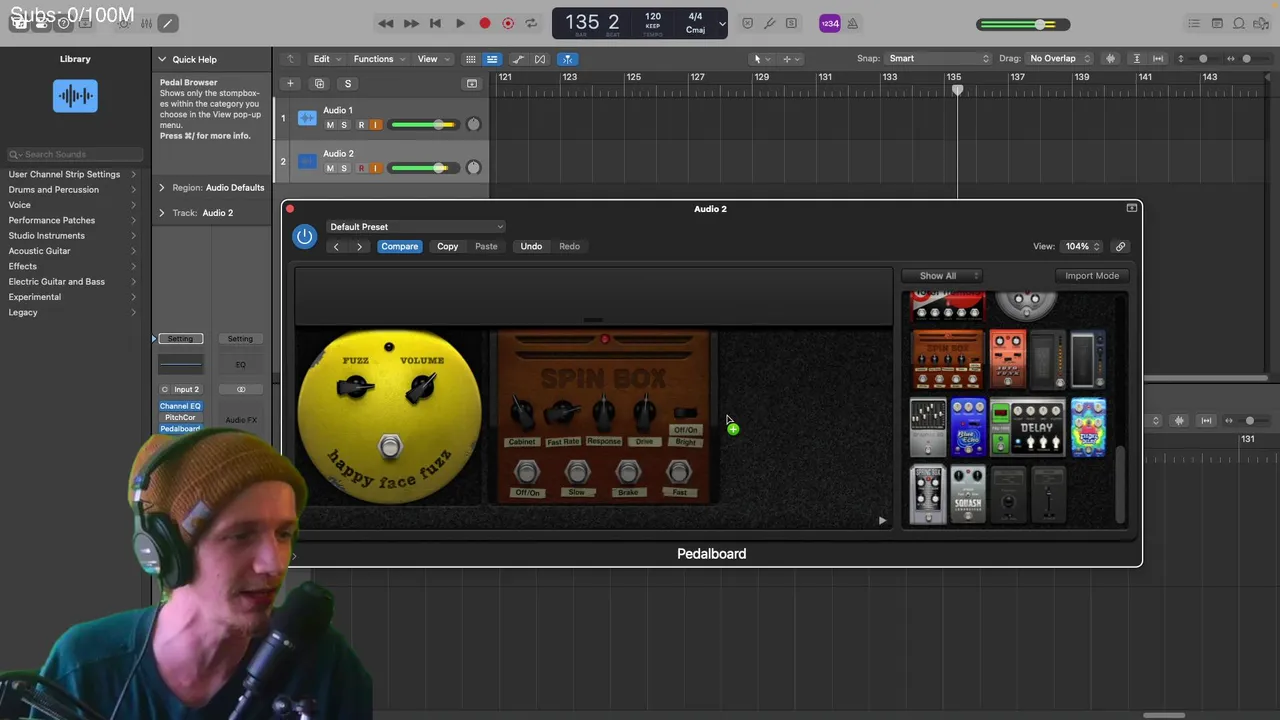The image size is (1280, 720).
Task: Open the Functions menu
Action: tap(378, 59)
